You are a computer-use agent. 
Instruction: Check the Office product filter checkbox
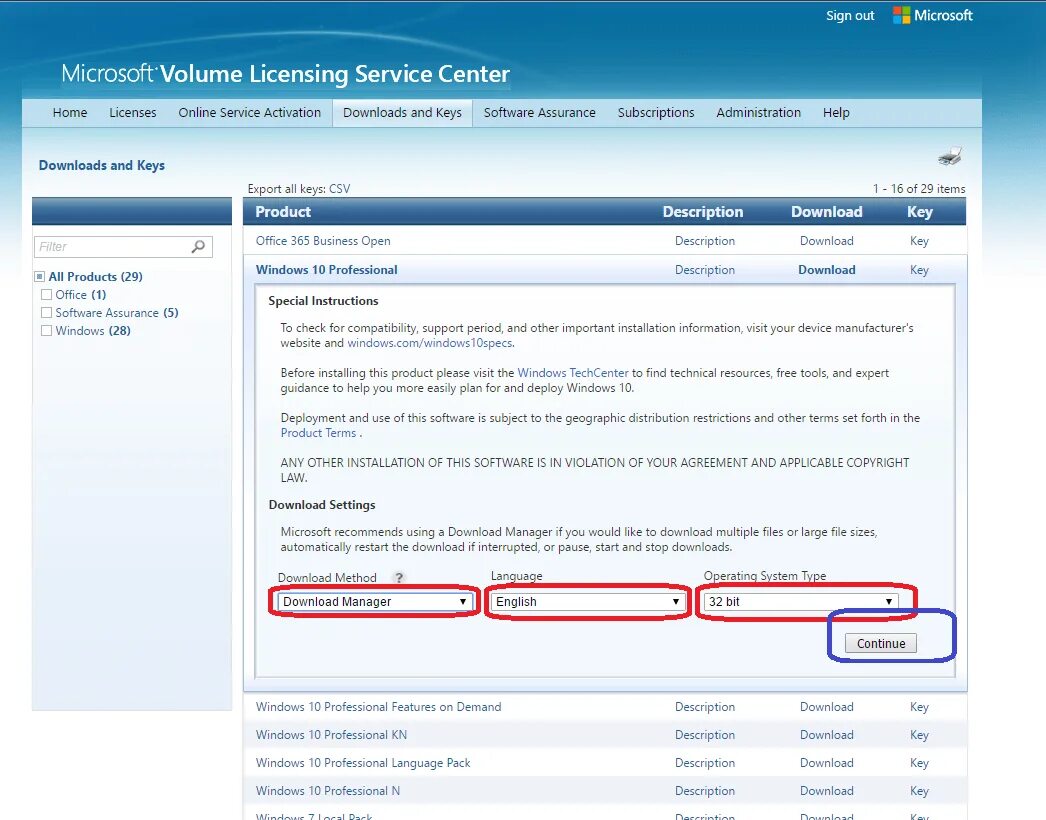(46, 294)
